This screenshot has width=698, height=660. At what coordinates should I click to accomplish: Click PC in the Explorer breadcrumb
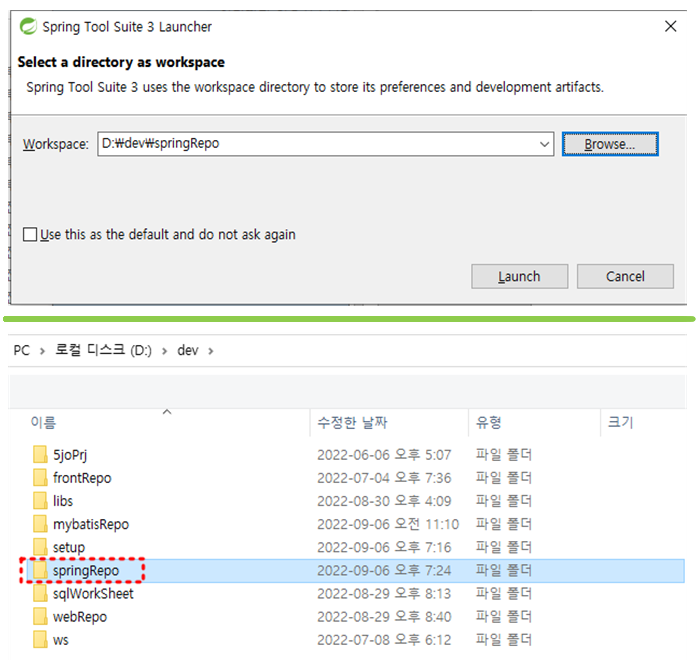pyautogui.click(x=21, y=351)
